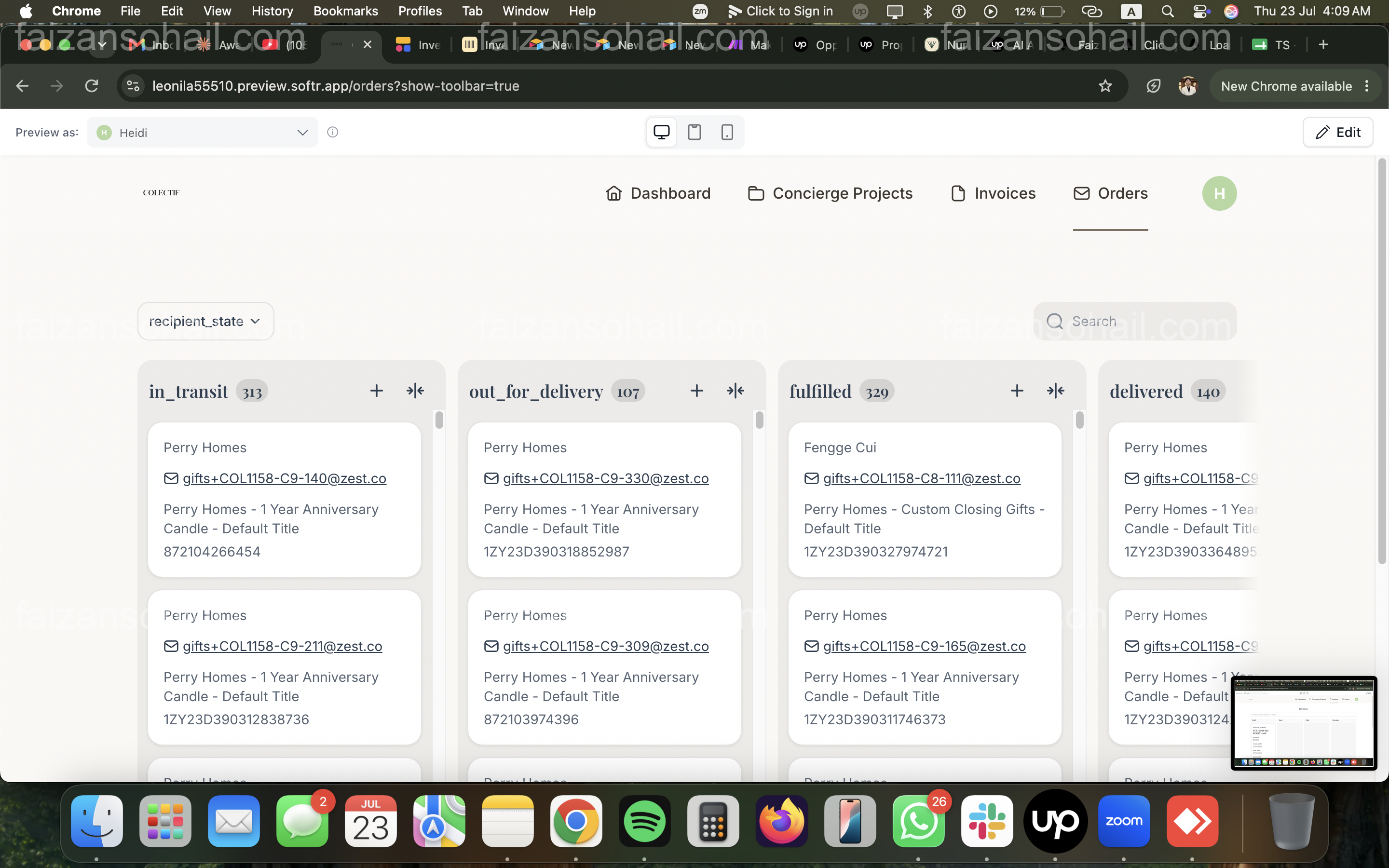Open Upwork app from the dock
The width and height of the screenshot is (1389, 868).
coord(1055,821)
